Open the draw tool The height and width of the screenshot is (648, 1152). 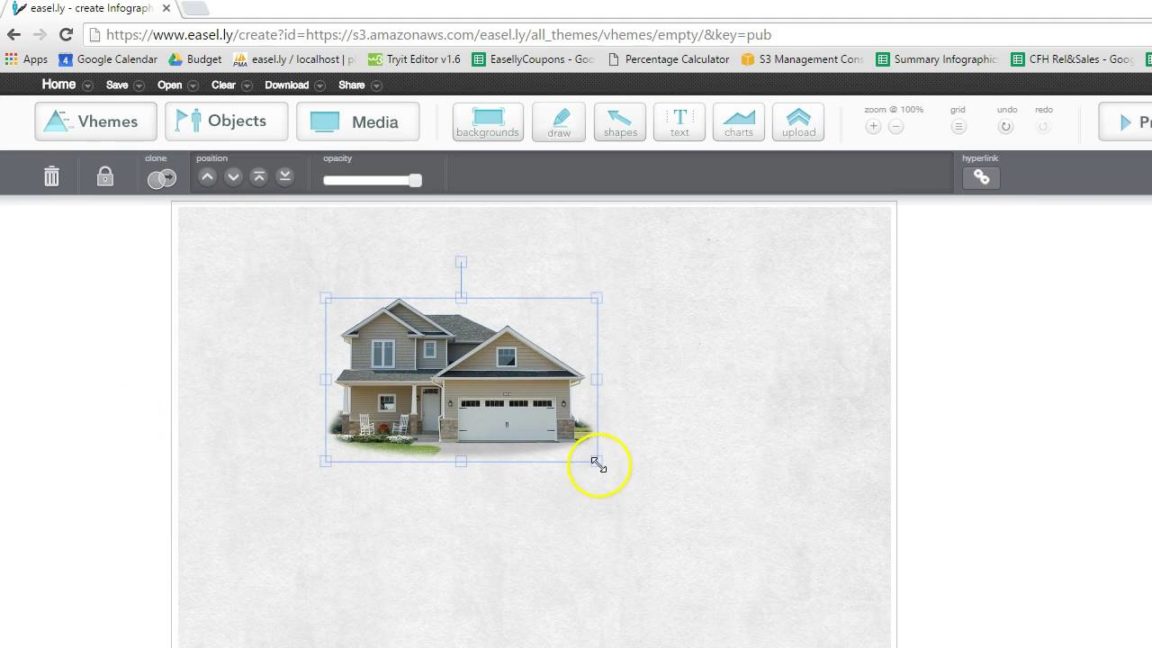pos(558,121)
